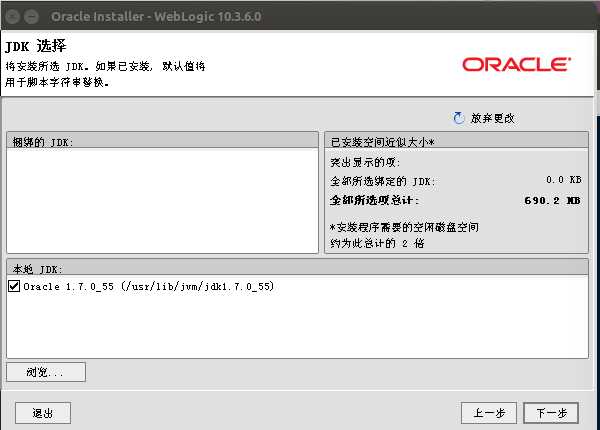Proceed with the 下一步 next button

click(551, 413)
